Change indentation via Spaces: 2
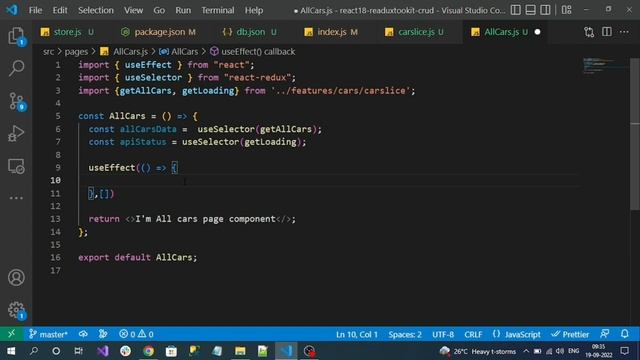Image resolution: width=640 pixels, height=360 pixels. click(405, 334)
